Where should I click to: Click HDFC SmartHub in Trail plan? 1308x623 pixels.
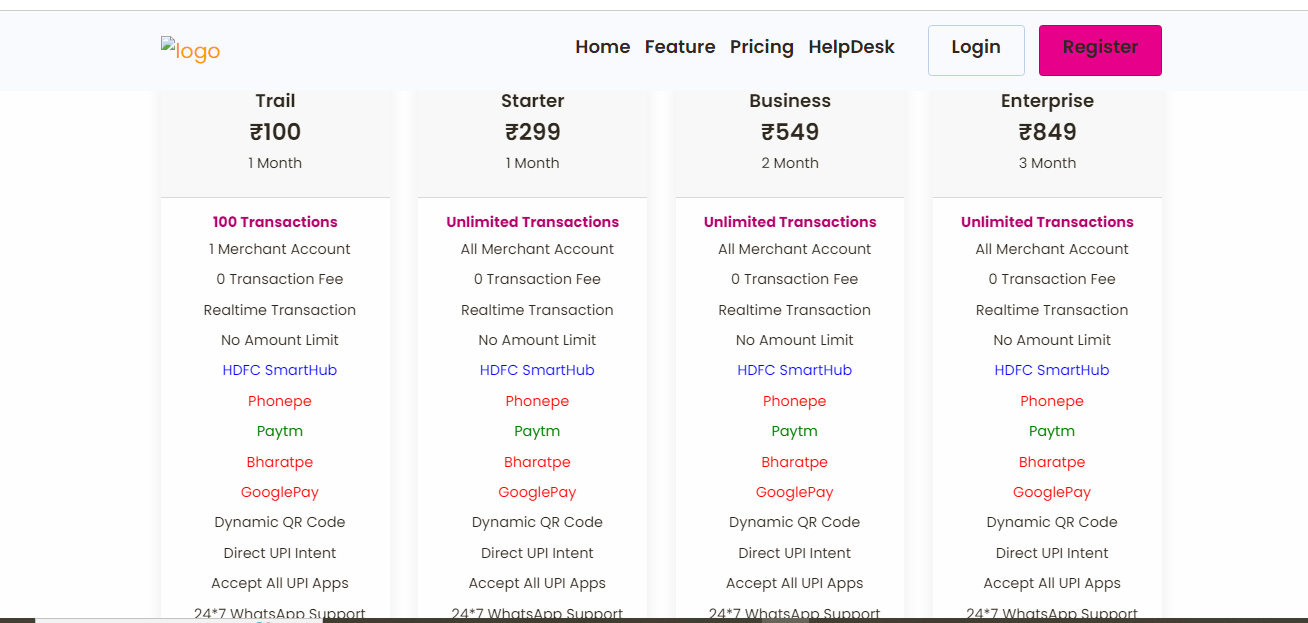coord(280,370)
